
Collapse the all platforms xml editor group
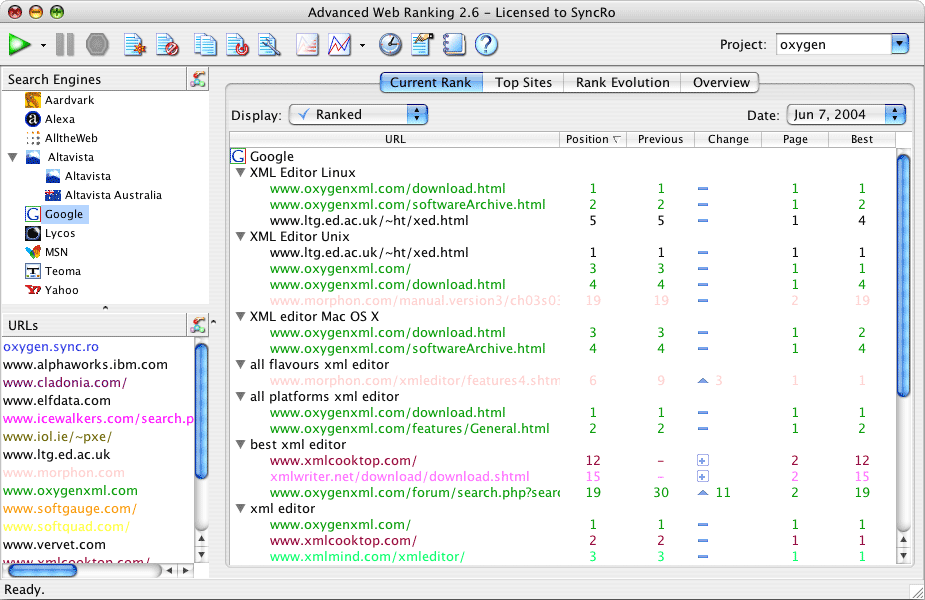(240, 396)
